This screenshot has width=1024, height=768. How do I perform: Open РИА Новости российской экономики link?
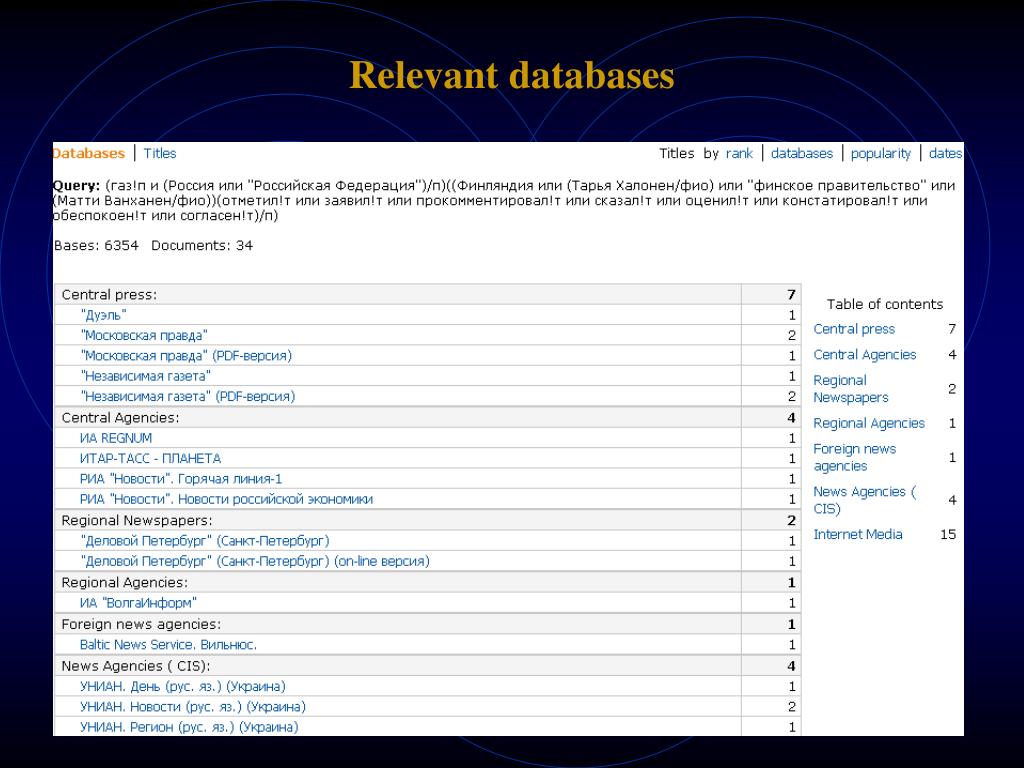[x=226, y=499]
